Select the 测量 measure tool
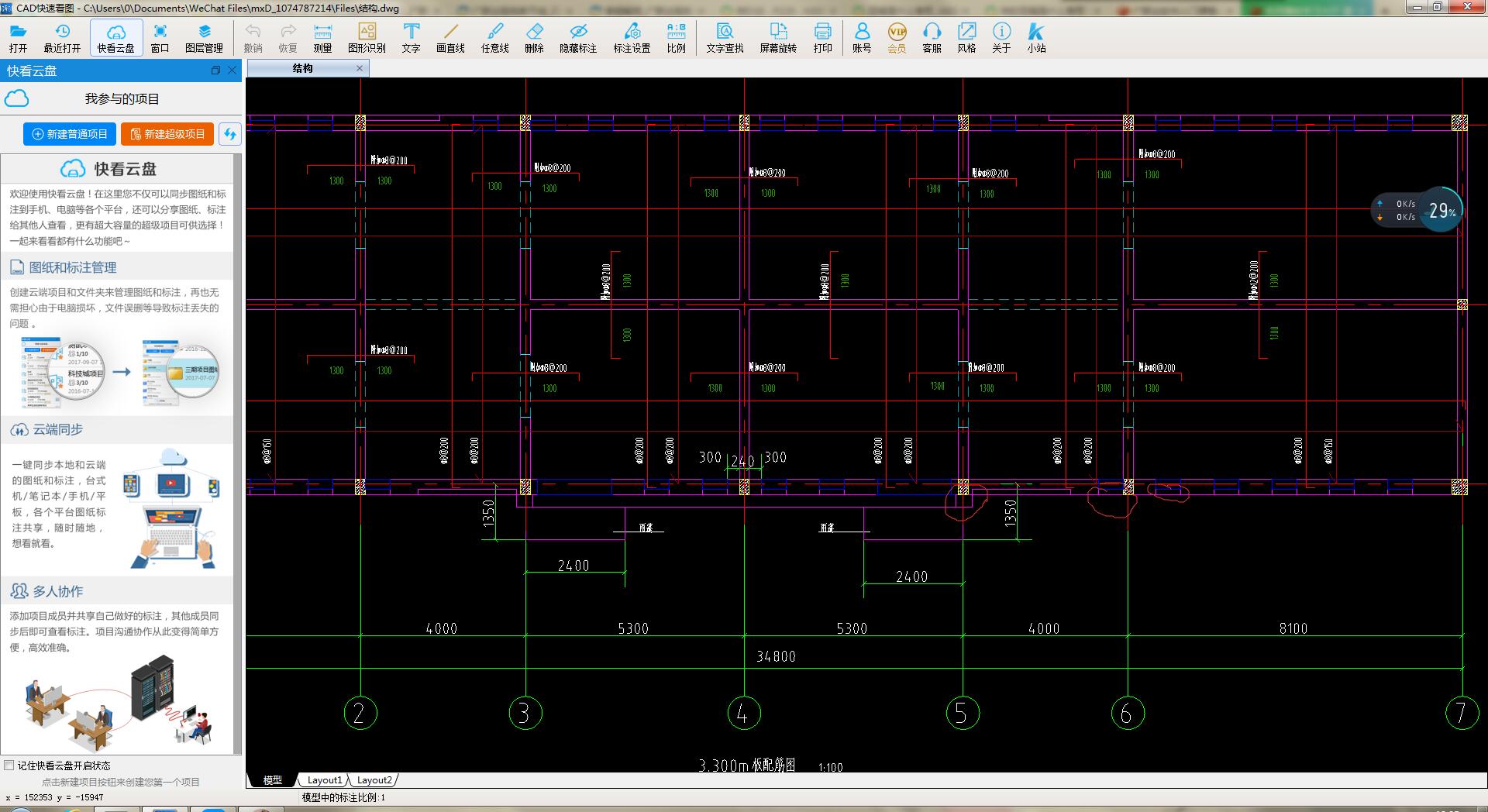The height and width of the screenshot is (812, 1488). [x=322, y=37]
